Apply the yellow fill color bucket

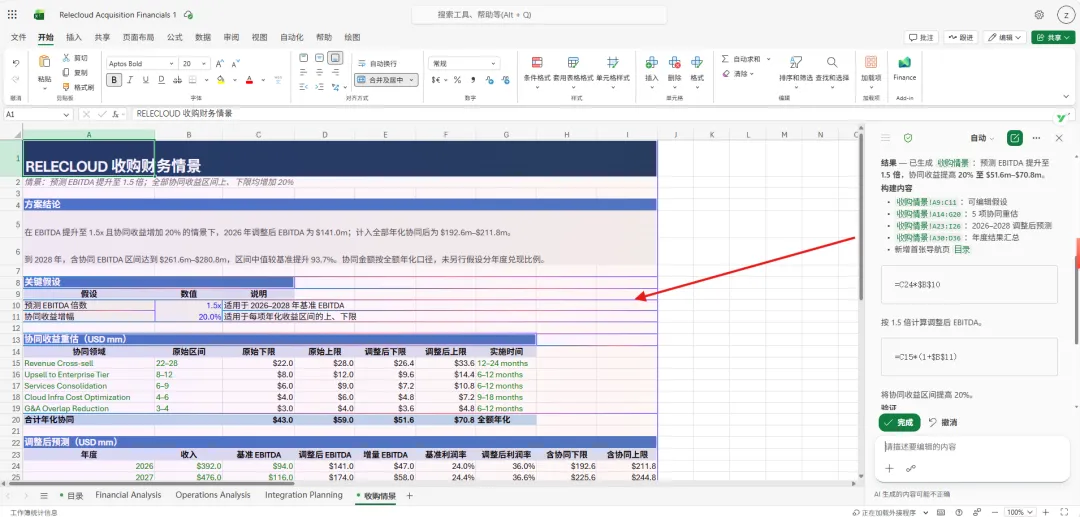click(x=221, y=80)
